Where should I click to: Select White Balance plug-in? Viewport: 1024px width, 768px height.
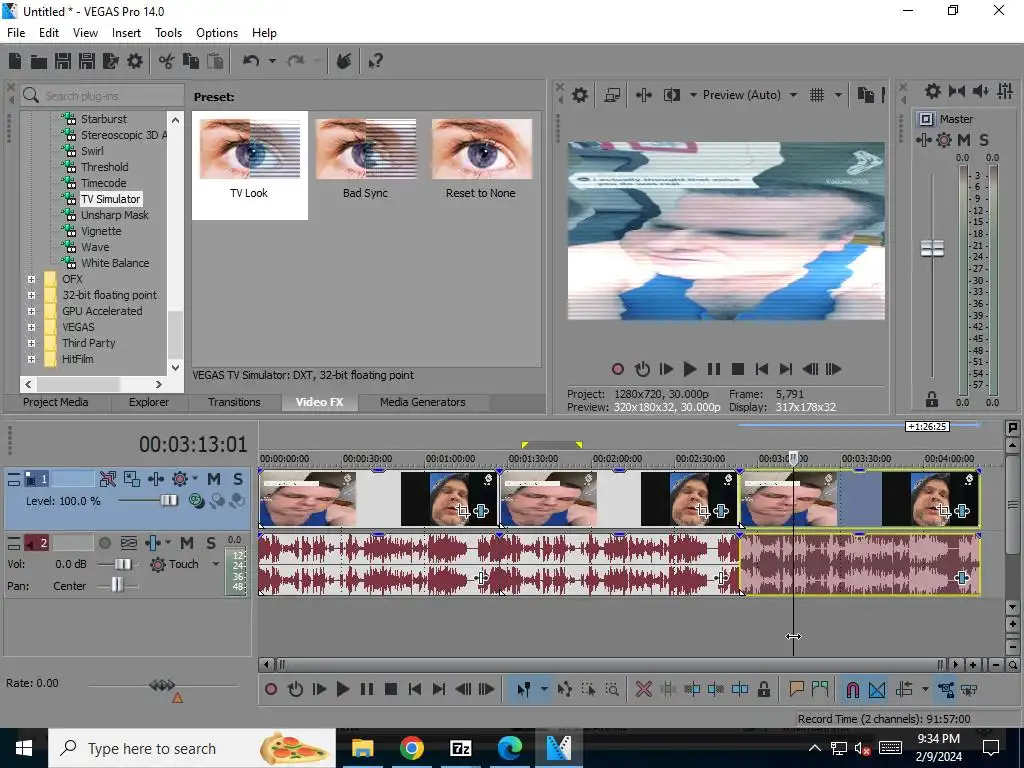point(115,263)
